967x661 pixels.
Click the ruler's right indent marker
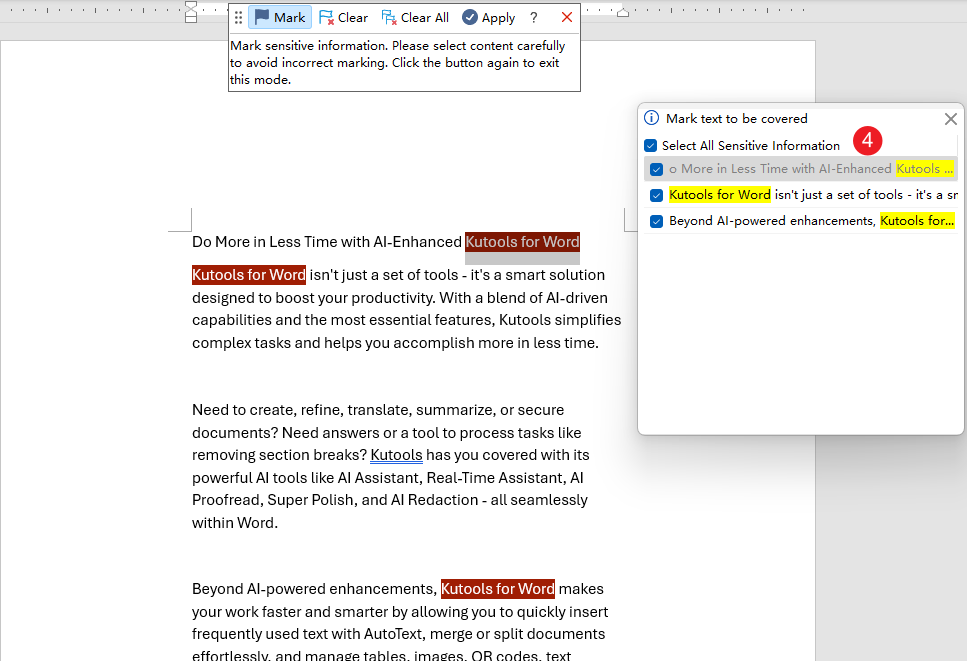coord(623,12)
